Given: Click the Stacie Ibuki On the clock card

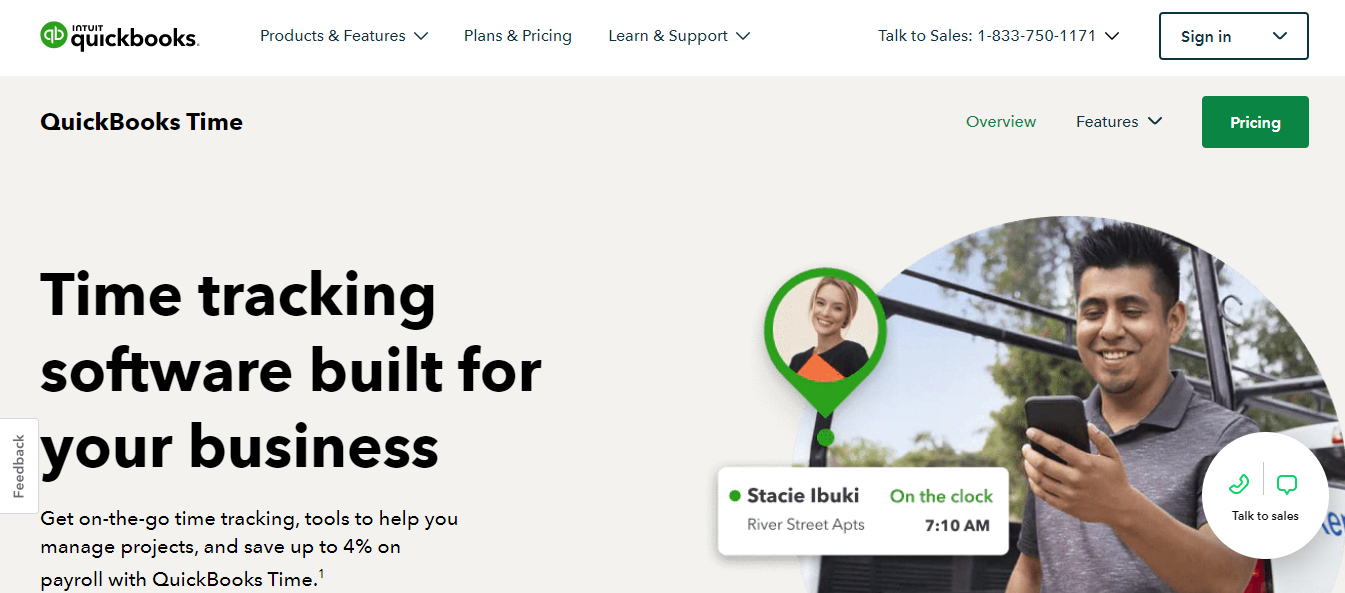Looking at the screenshot, I should [x=863, y=510].
